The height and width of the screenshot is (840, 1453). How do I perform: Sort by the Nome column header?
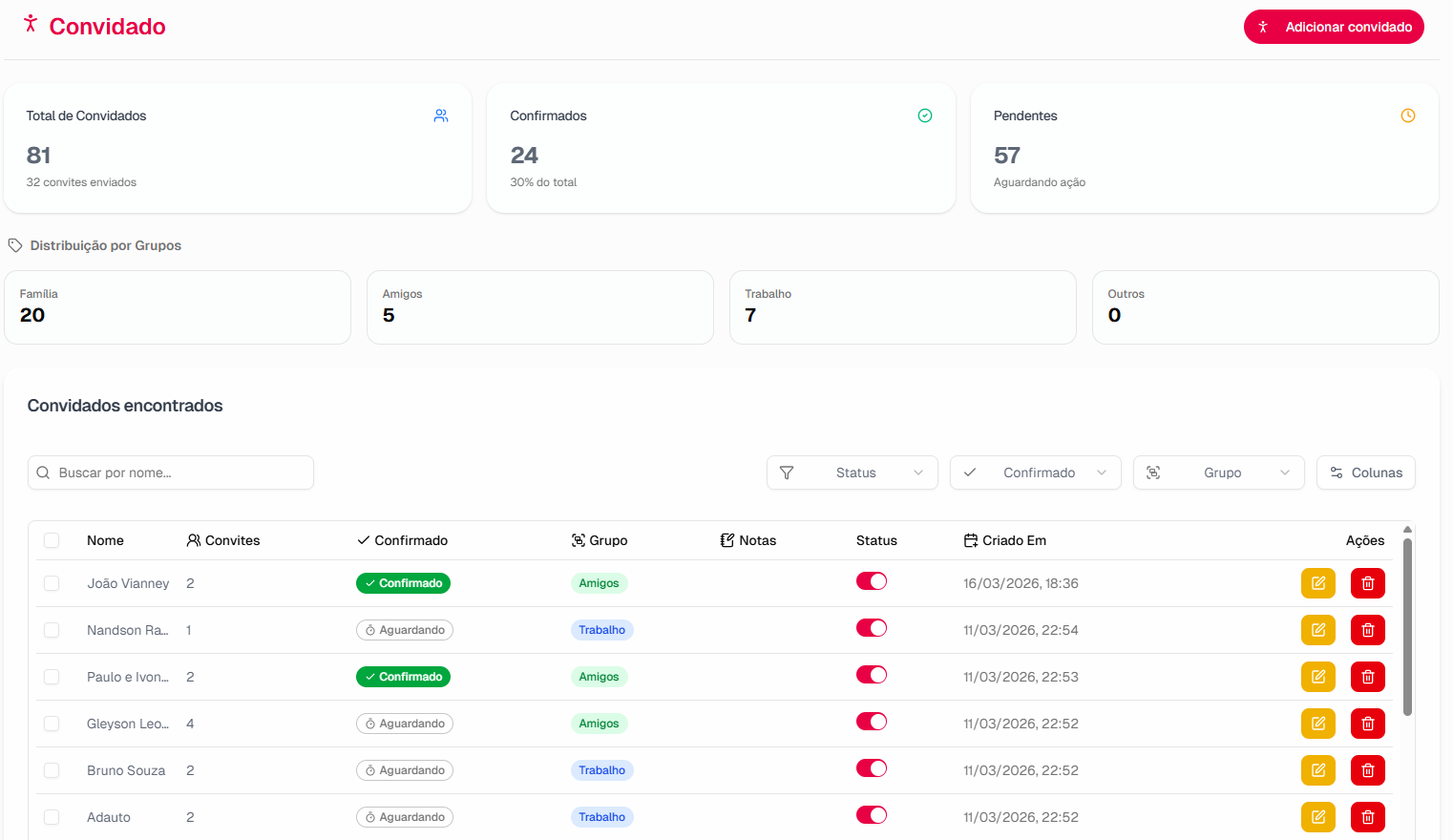(105, 540)
